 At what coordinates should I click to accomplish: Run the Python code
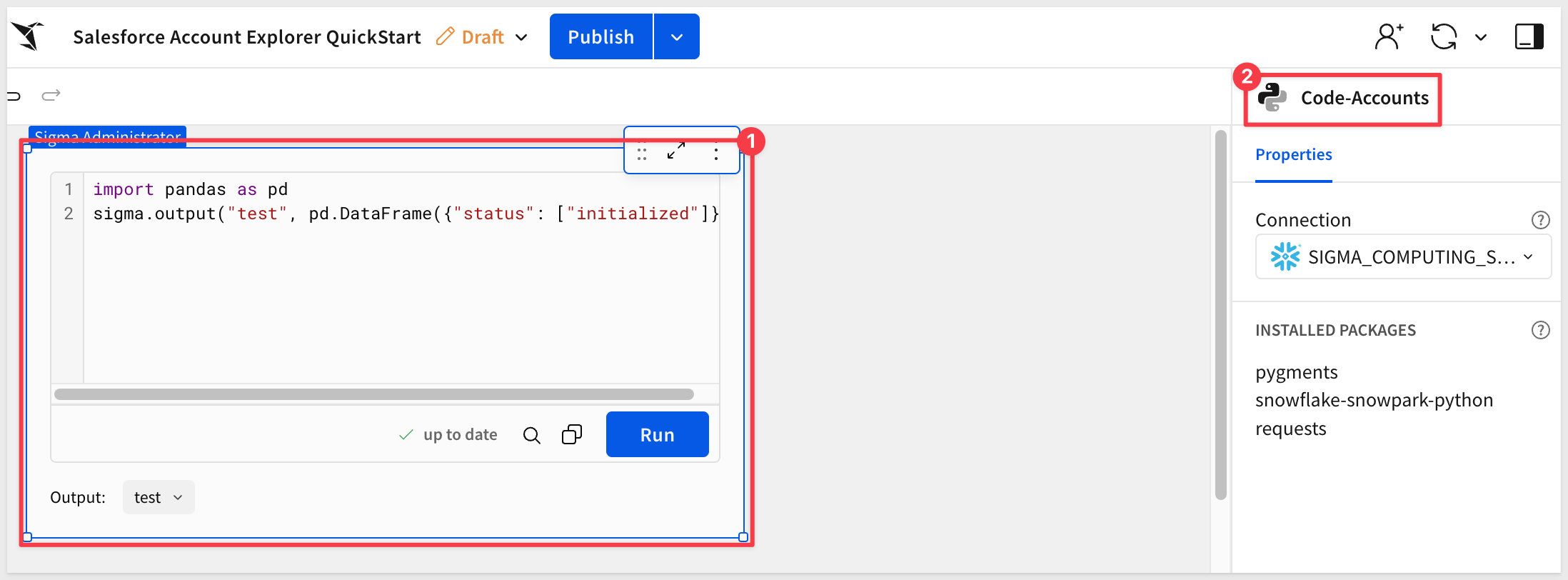coord(657,434)
